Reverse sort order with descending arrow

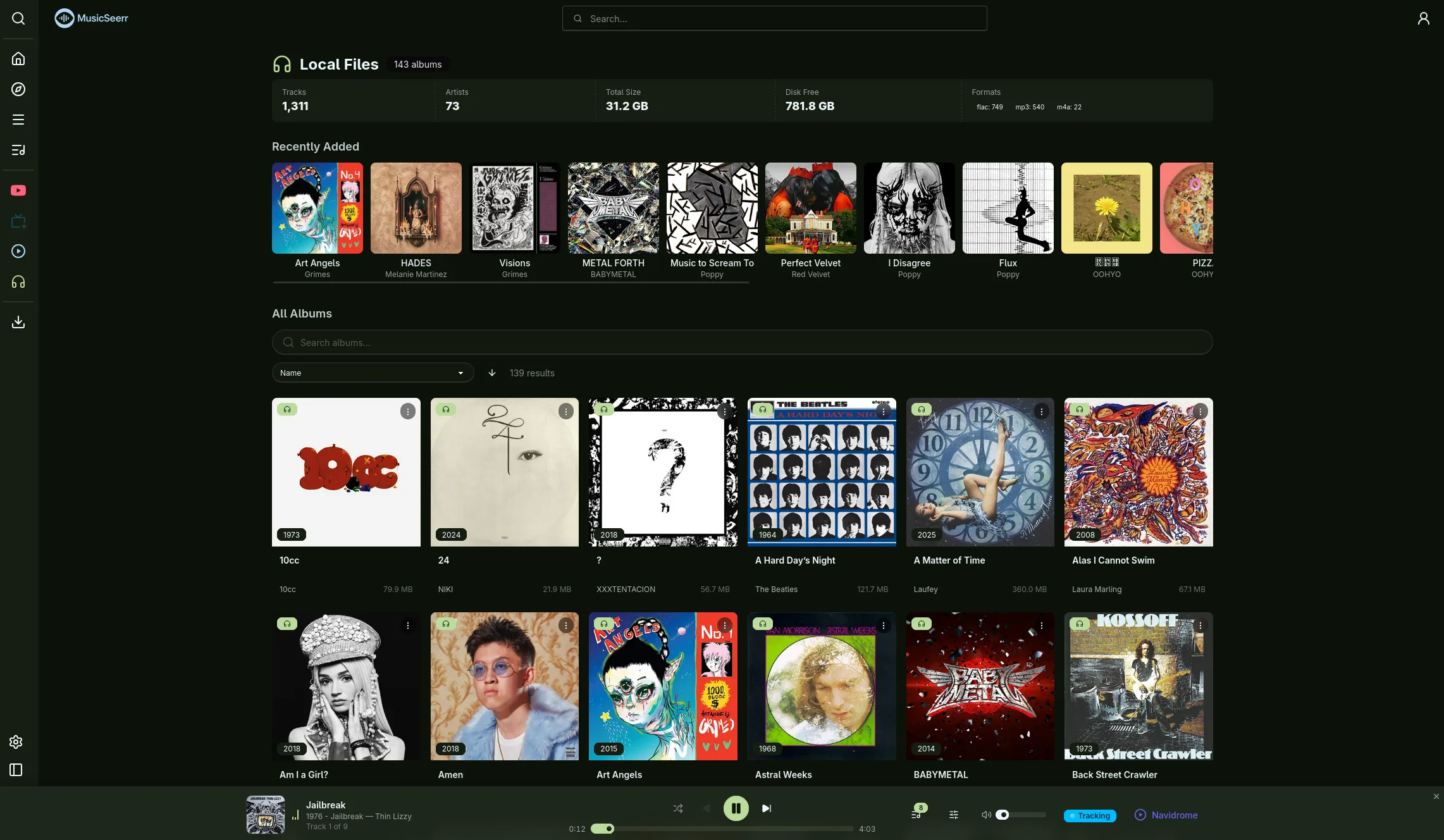click(x=492, y=373)
